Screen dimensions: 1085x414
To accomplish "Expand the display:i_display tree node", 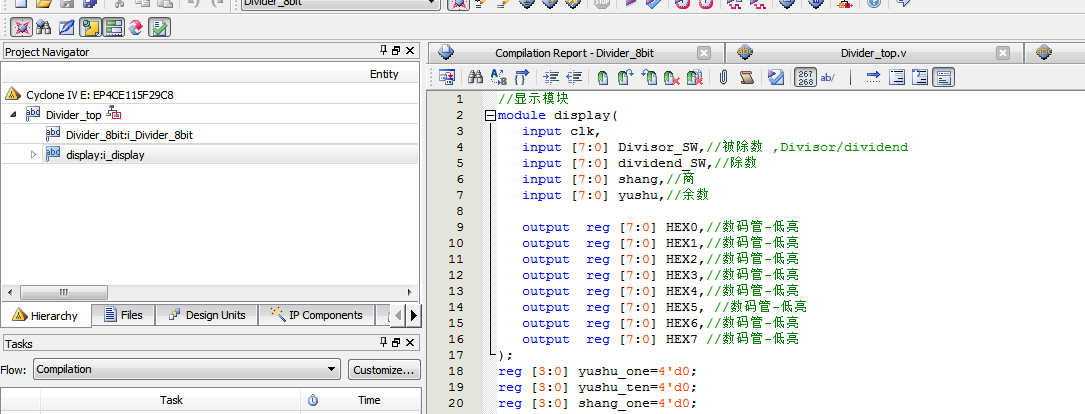I will (33, 154).
